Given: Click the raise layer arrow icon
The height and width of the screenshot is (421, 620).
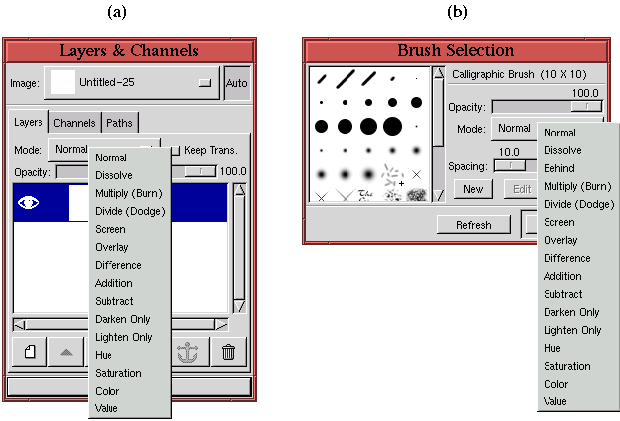Looking at the screenshot, I should tap(66, 351).
